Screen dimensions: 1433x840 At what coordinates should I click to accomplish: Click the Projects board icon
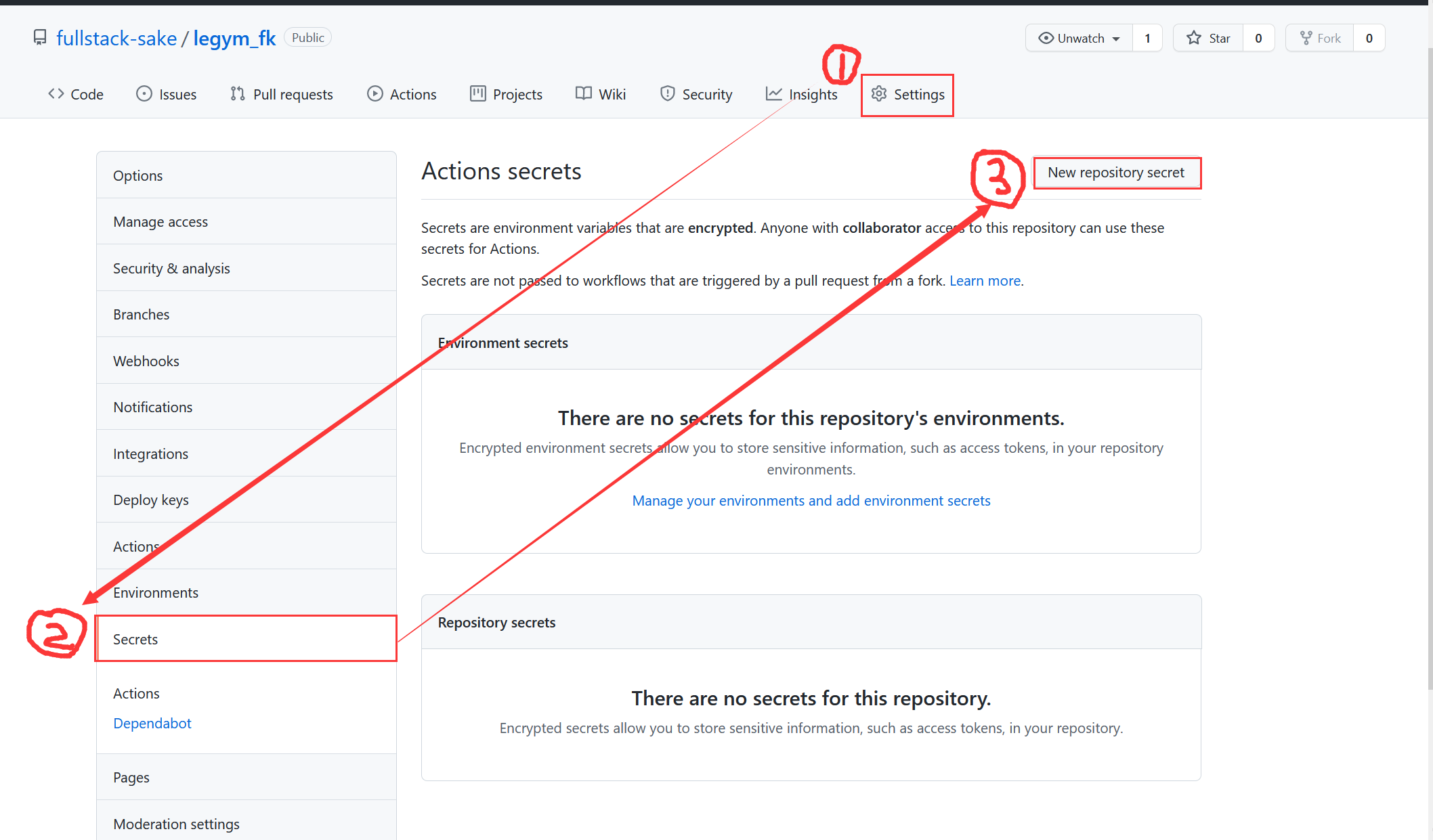click(477, 94)
